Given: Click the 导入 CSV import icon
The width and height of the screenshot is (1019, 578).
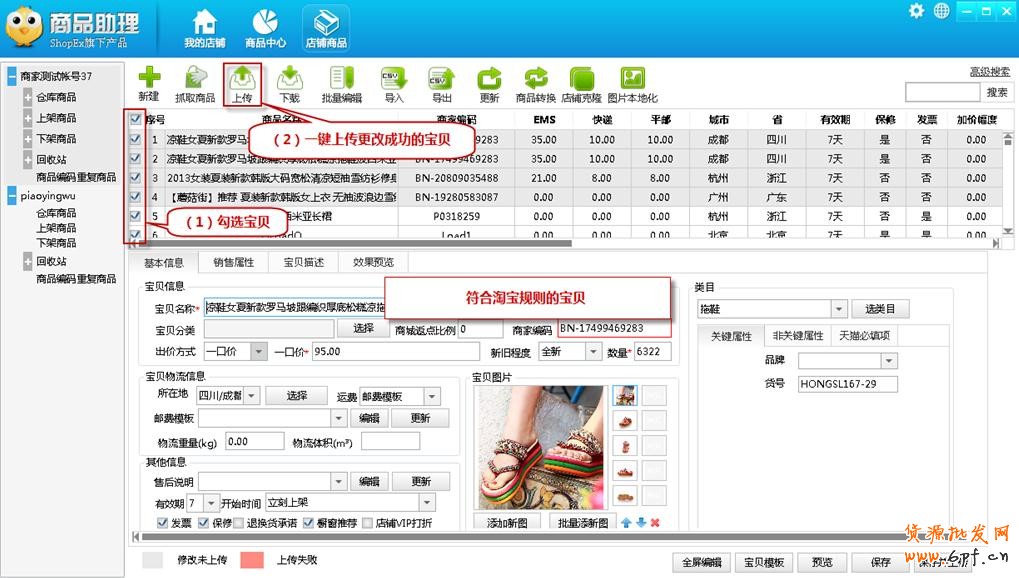Looking at the screenshot, I should pos(394,82).
